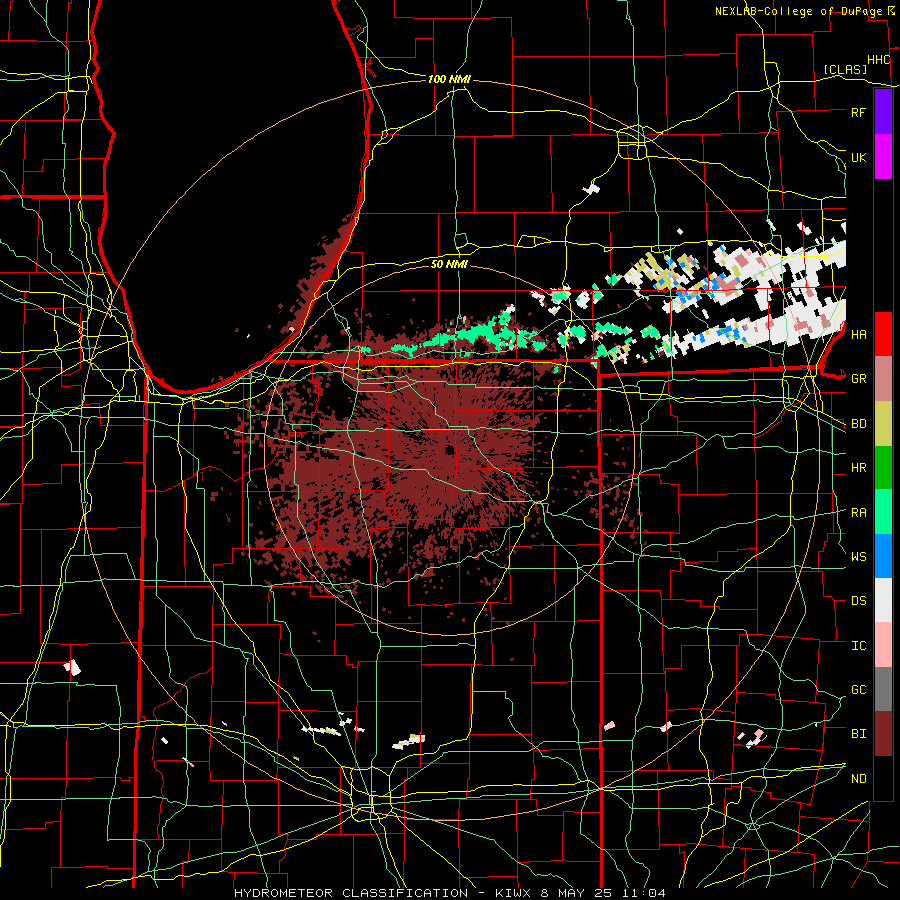This screenshot has height=900, width=900.
Task: Click the brown BI legend swatch
Action: (x=883, y=734)
